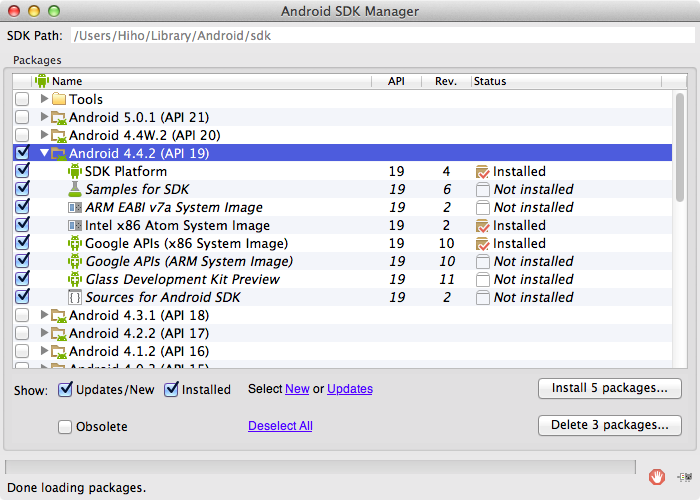Click the Glass Development Kit Preview icon

[x=74, y=279]
